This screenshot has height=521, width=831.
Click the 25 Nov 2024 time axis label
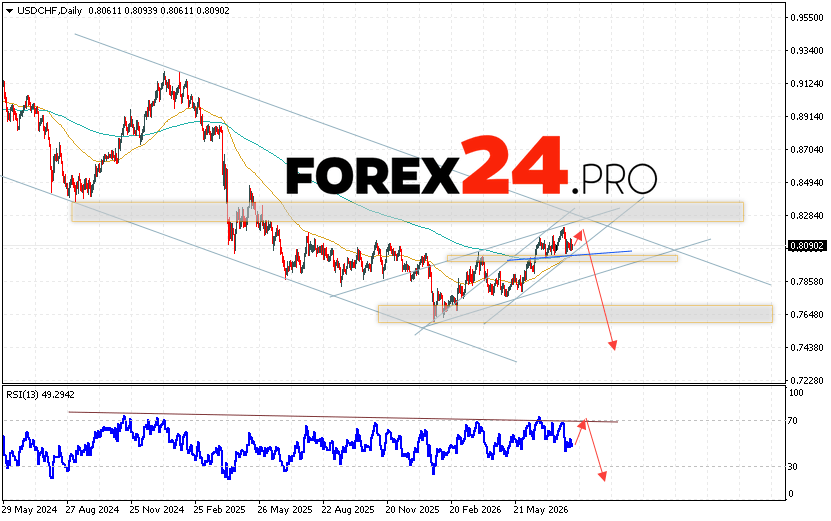(x=156, y=509)
